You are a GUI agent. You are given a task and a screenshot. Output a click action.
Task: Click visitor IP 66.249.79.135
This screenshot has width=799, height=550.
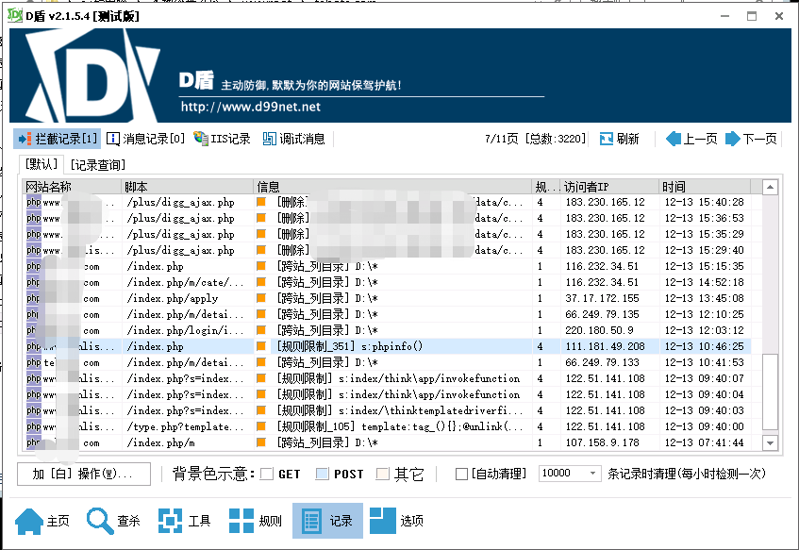(x=602, y=315)
